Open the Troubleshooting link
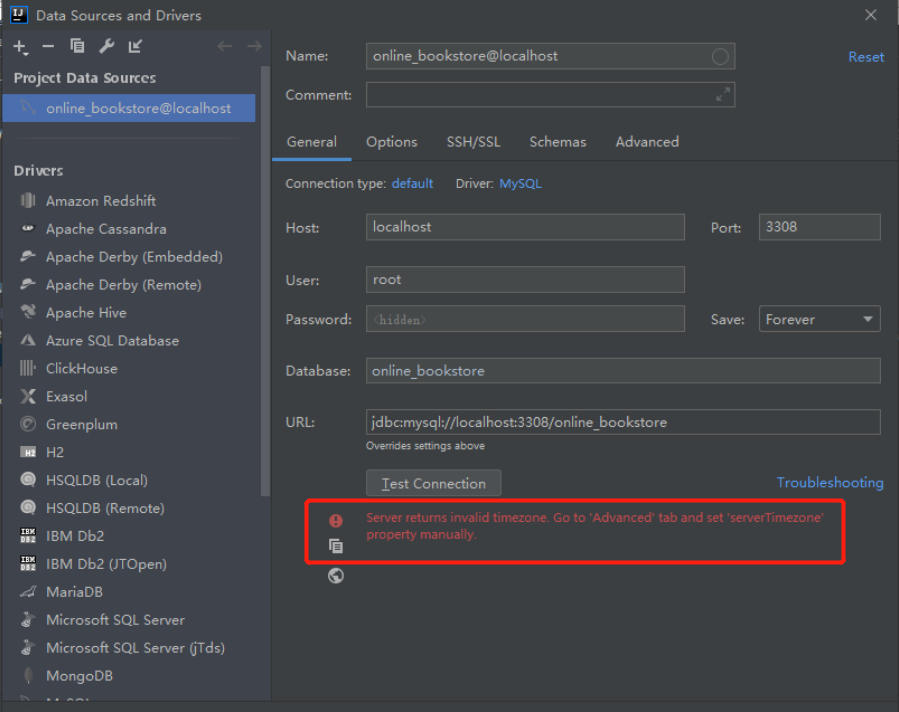Screen dimensions: 899x712 point(830,483)
